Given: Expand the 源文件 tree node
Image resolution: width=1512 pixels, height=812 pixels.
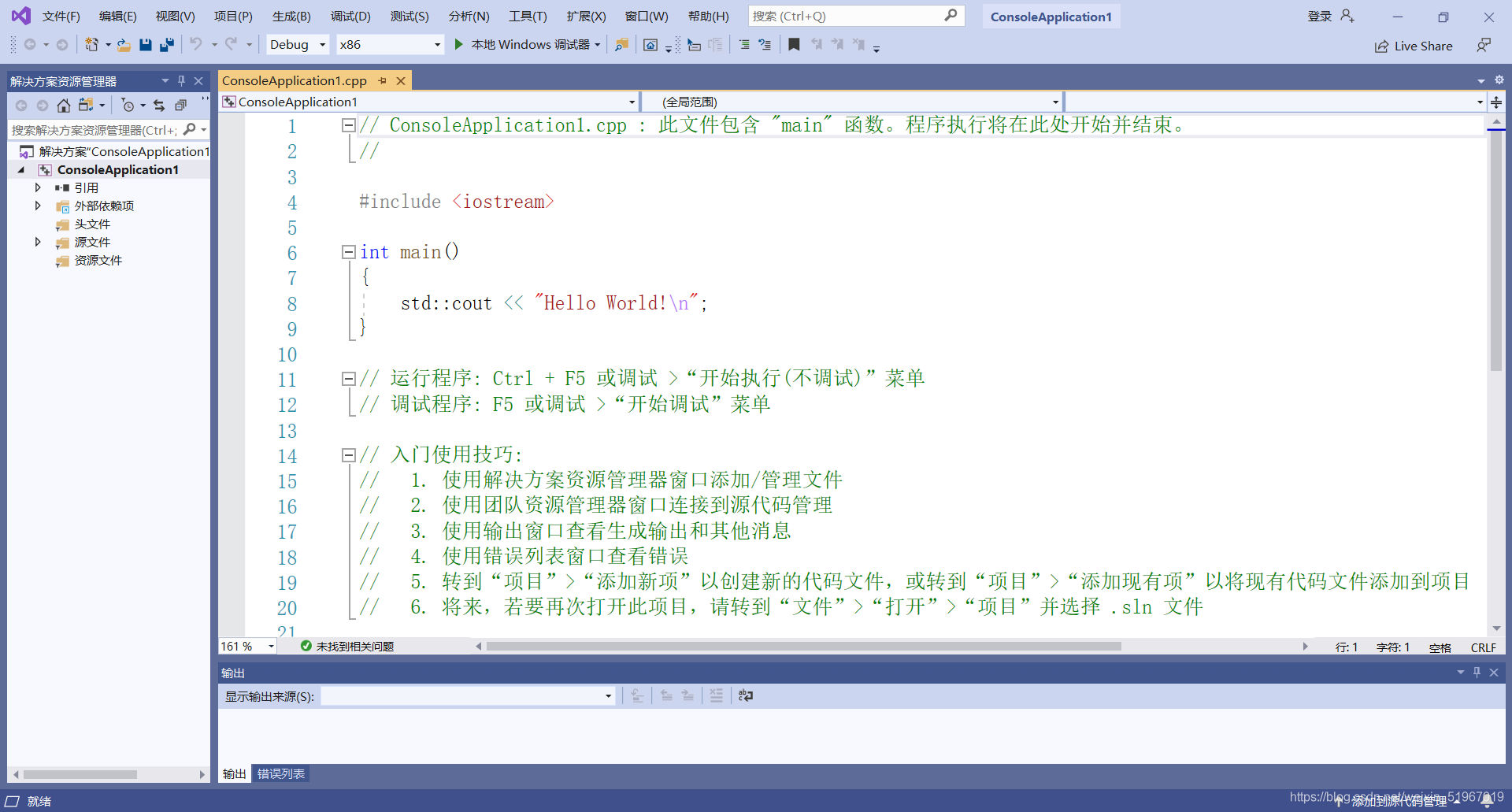Looking at the screenshot, I should pos(37,242).
